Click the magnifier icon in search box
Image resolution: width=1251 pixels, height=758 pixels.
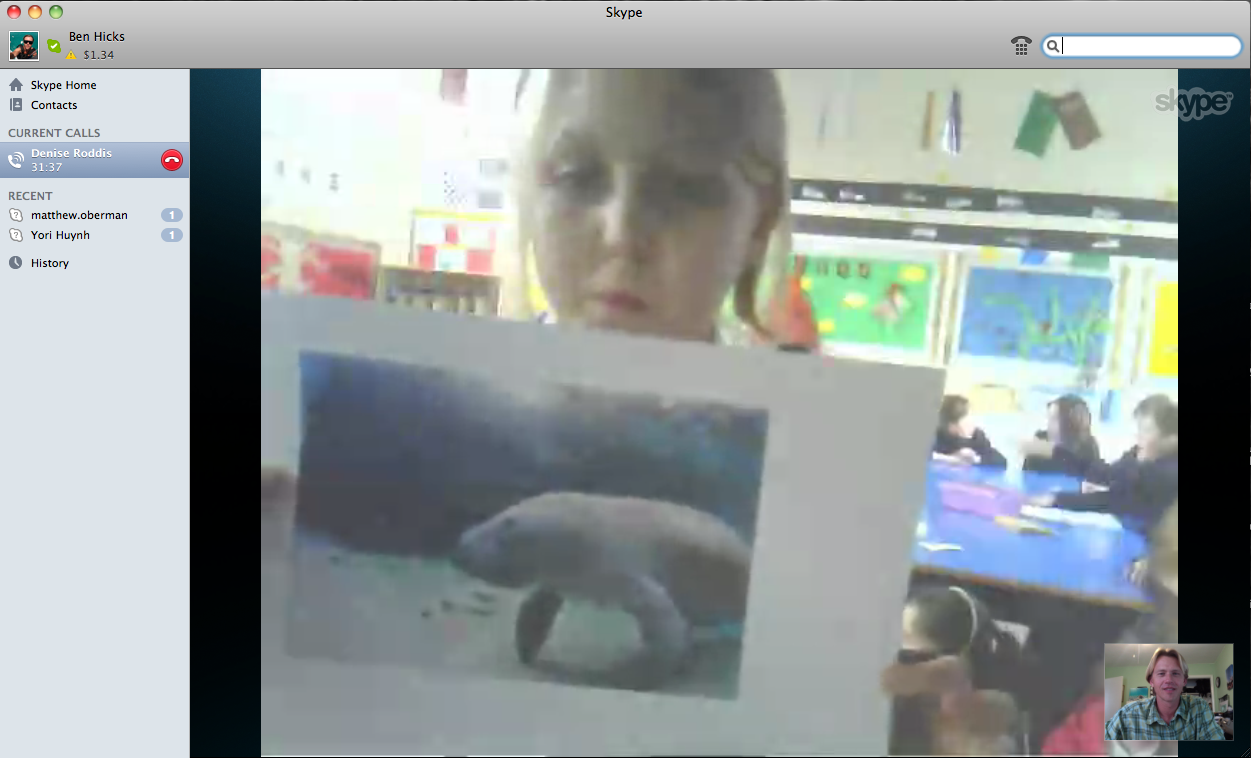click(1053, 46)
